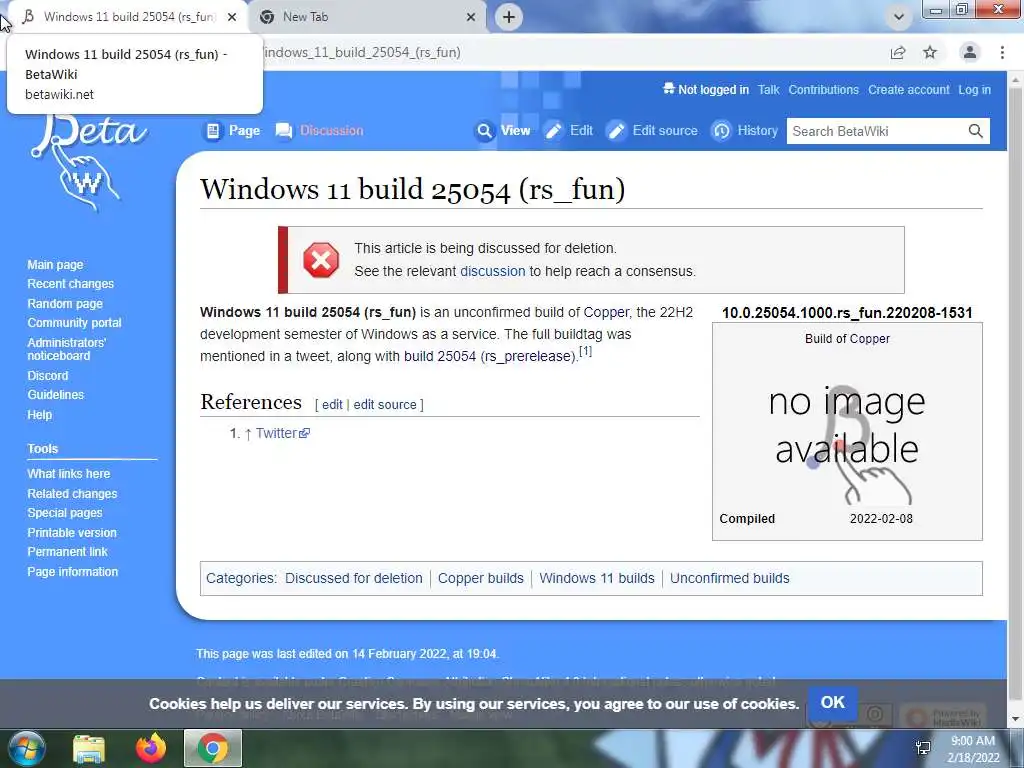1024x768 pixels.
Task: Close the New Tab tab
Action: 471,17
